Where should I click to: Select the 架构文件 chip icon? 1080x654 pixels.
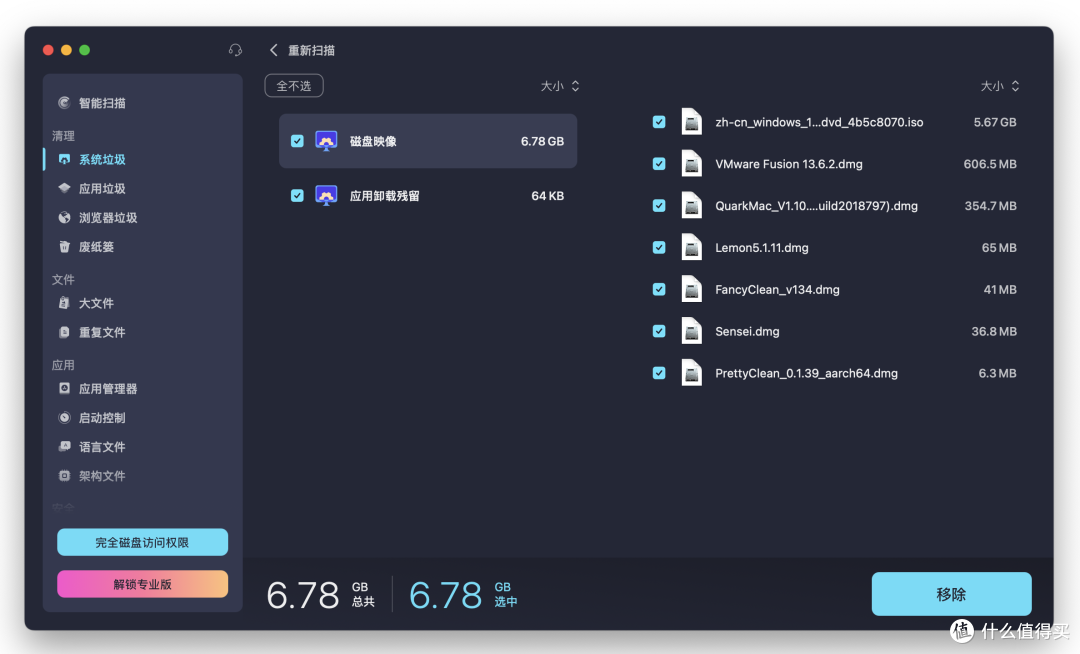(64, 476)
